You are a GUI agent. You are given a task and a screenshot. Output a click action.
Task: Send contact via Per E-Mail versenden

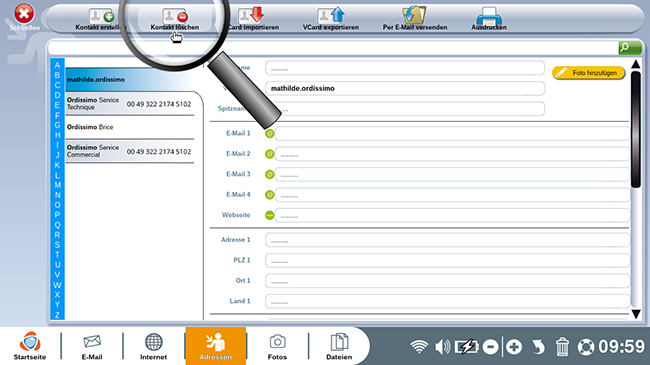pos(415,19)
